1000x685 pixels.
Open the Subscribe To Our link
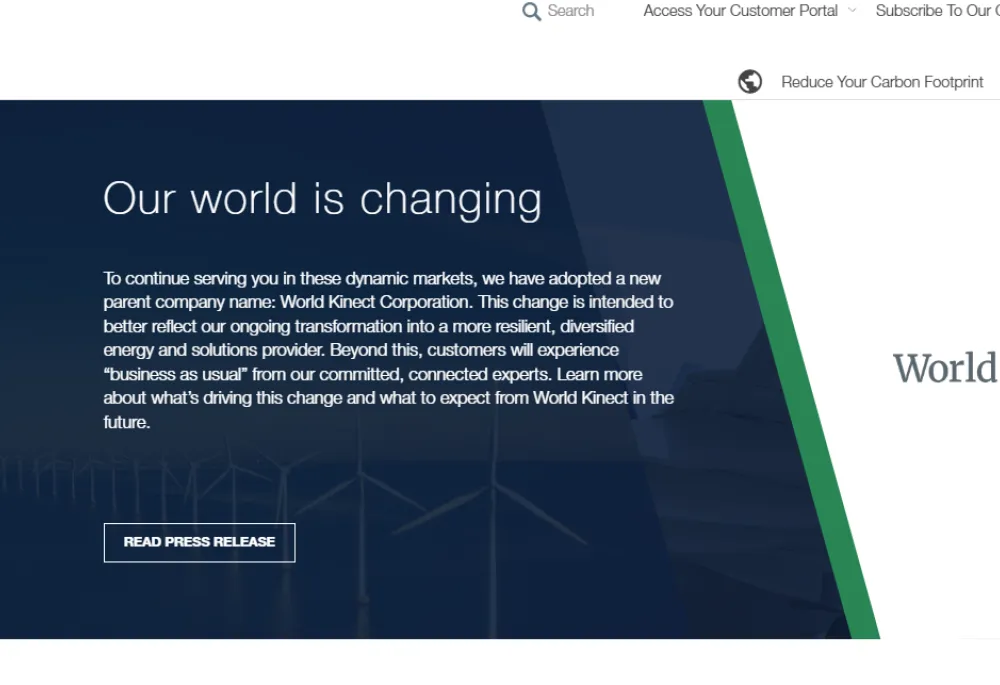tap(938, 11)
